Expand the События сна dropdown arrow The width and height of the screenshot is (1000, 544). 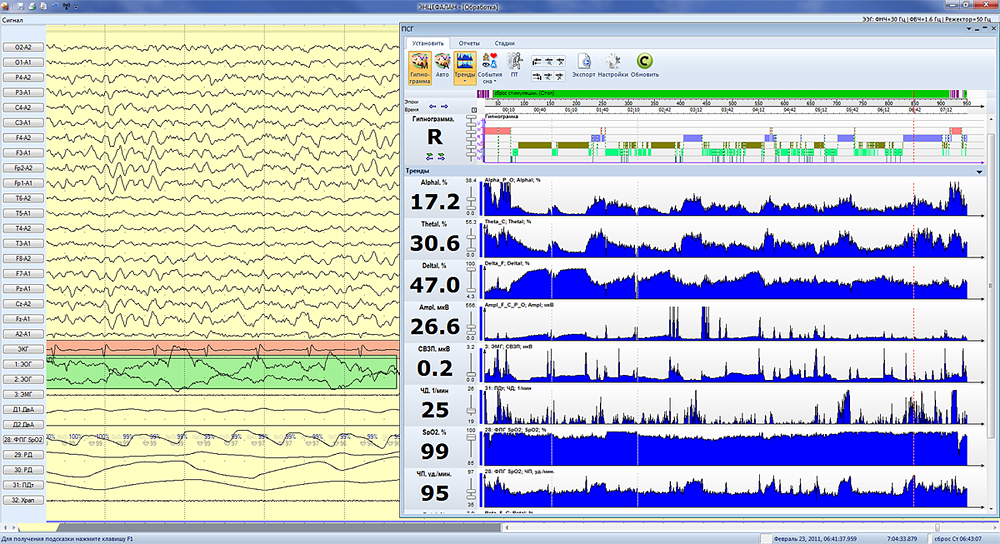(495, 82)
